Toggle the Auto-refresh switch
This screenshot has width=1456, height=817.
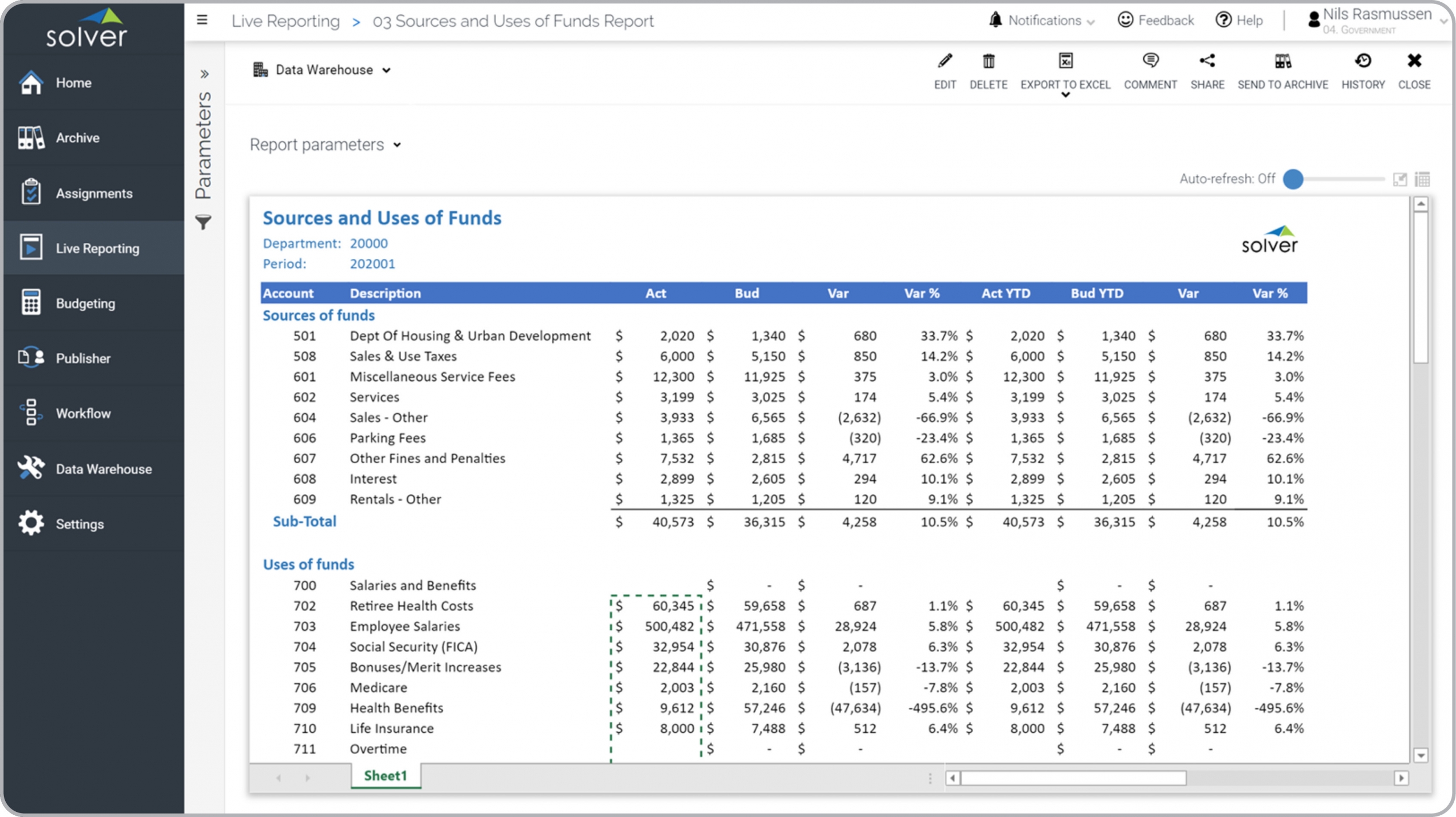[x=1293, y=179]
